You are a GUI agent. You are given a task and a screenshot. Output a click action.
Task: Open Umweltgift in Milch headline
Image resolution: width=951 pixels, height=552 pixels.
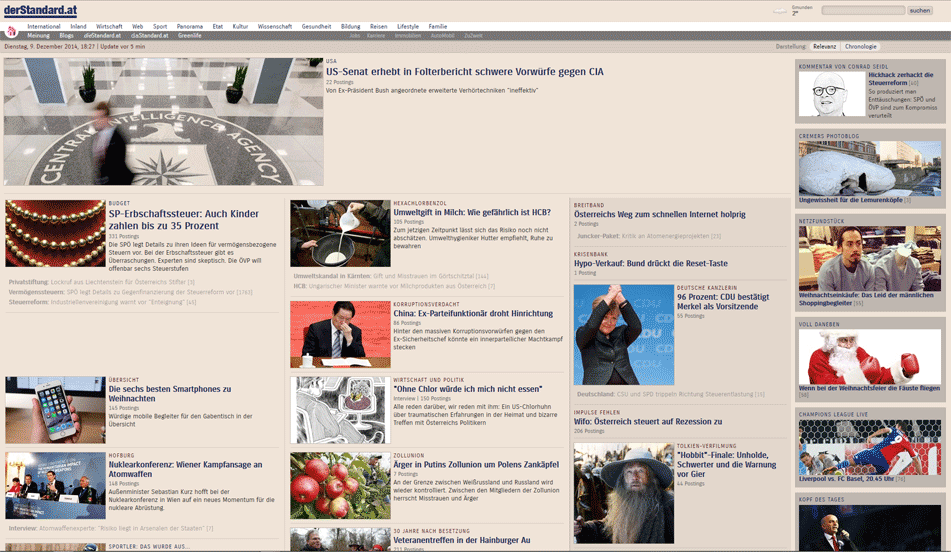(472, 212)
